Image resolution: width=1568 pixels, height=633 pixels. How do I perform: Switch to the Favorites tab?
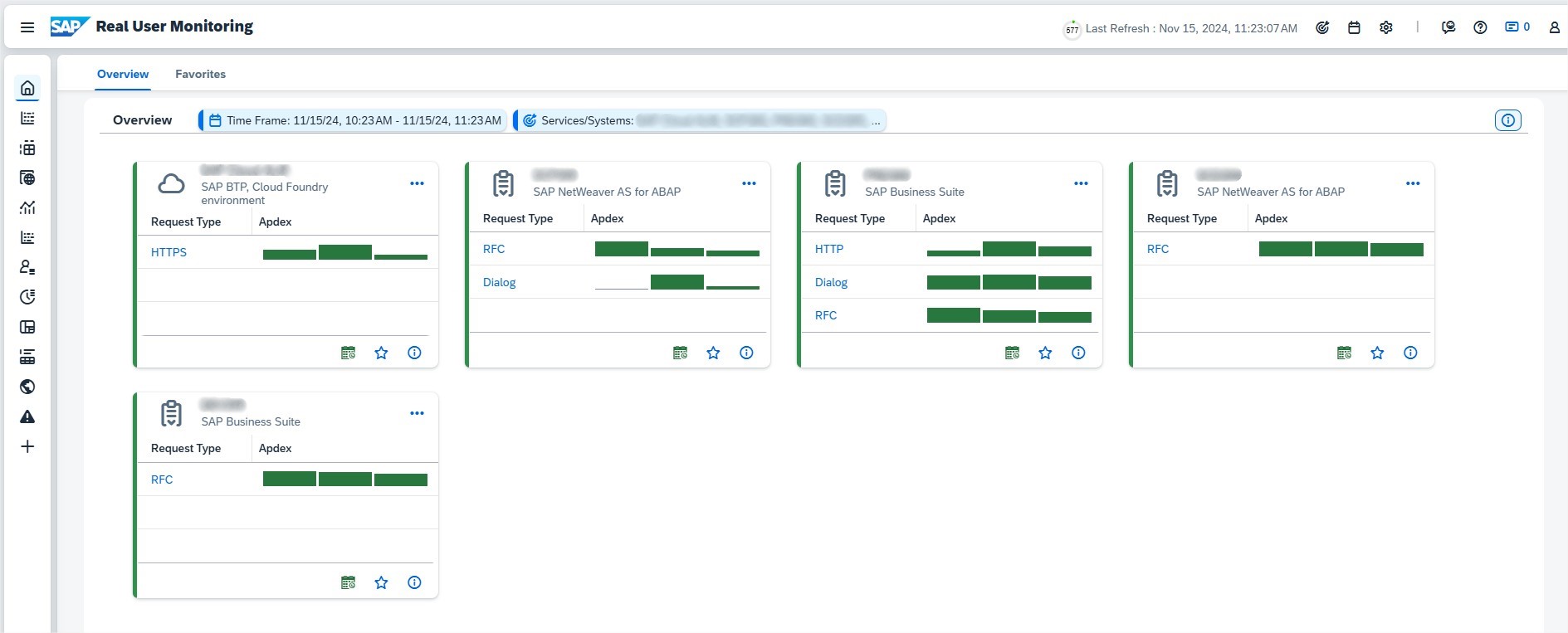pyautogui.click(x=200, y=74)
